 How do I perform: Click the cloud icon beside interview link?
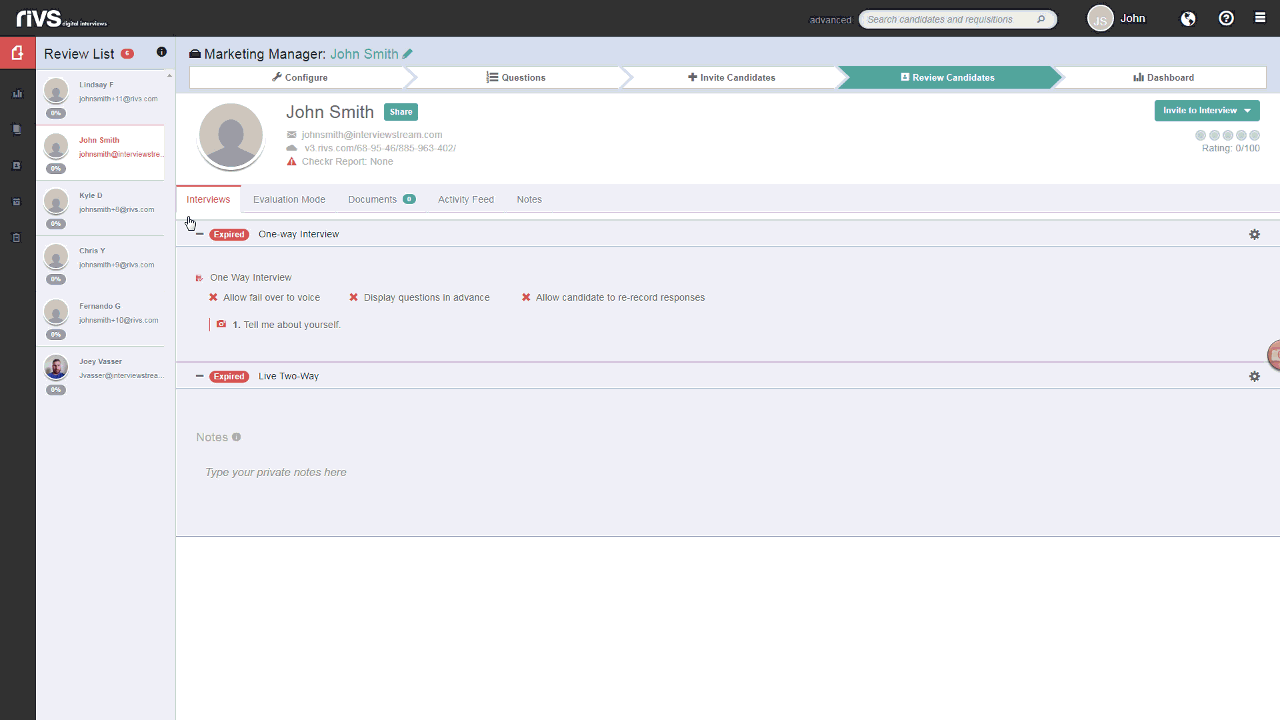(292, 148)
